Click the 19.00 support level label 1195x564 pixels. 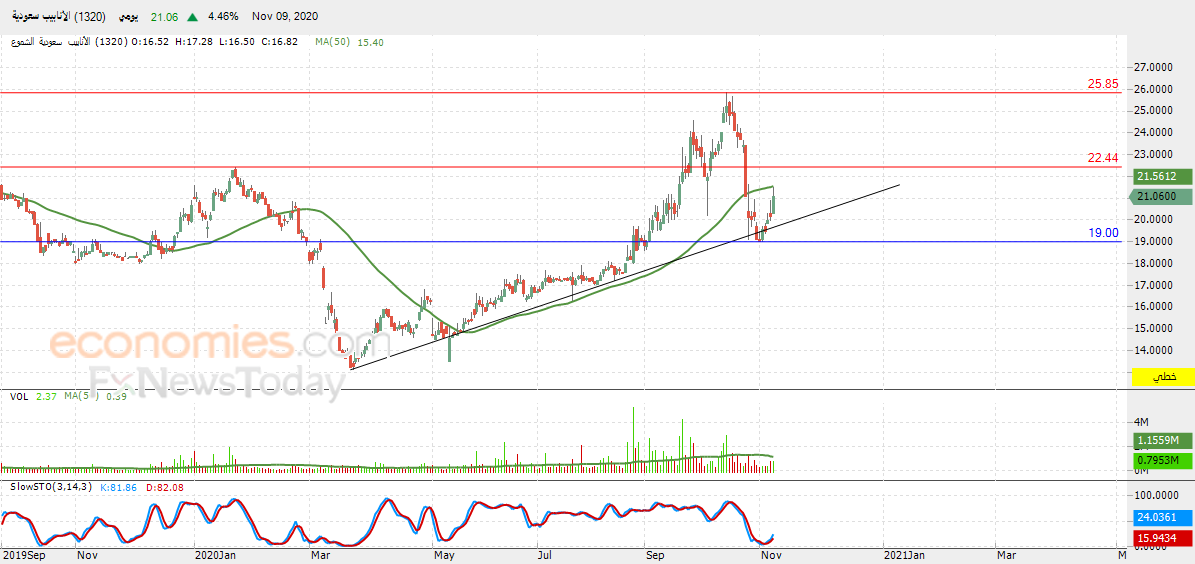tap(1103, 233)
